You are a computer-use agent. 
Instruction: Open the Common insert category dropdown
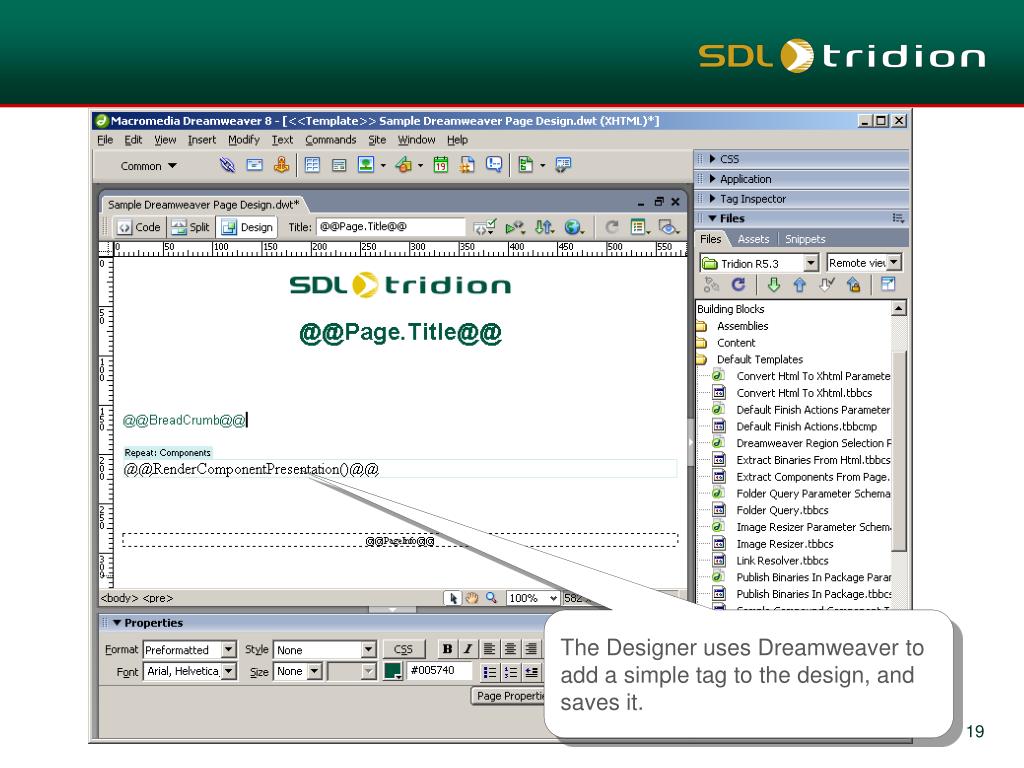point(148,166)
